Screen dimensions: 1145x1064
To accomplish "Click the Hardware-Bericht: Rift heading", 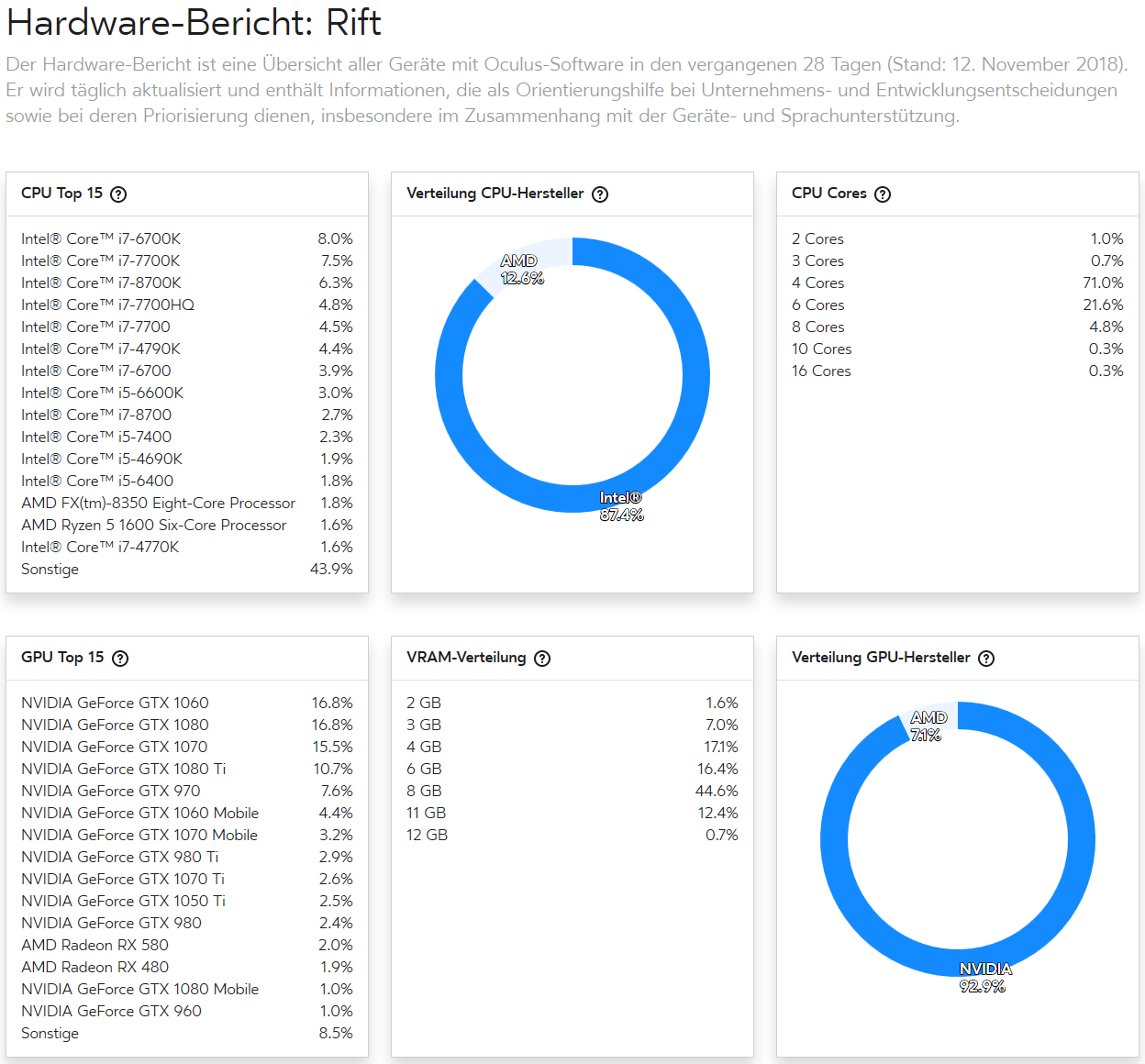I will point(194,23).
